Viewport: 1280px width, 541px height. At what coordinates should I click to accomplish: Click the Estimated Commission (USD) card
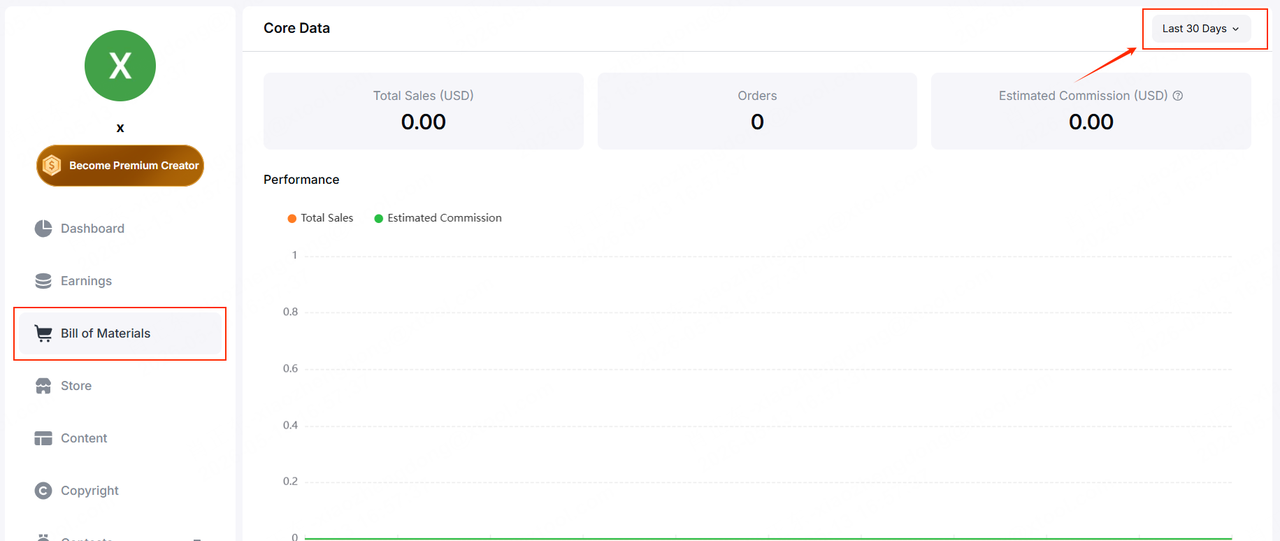(x=1091, y=111)
